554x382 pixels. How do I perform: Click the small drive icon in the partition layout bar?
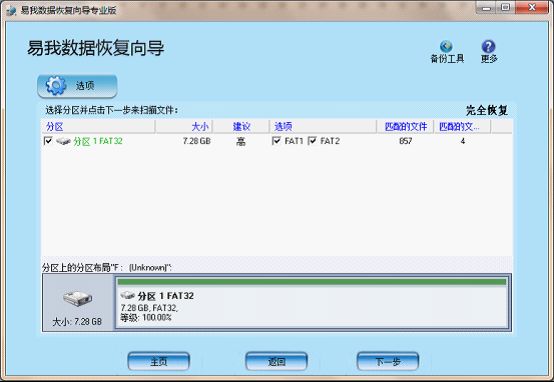tap(127, 295)
